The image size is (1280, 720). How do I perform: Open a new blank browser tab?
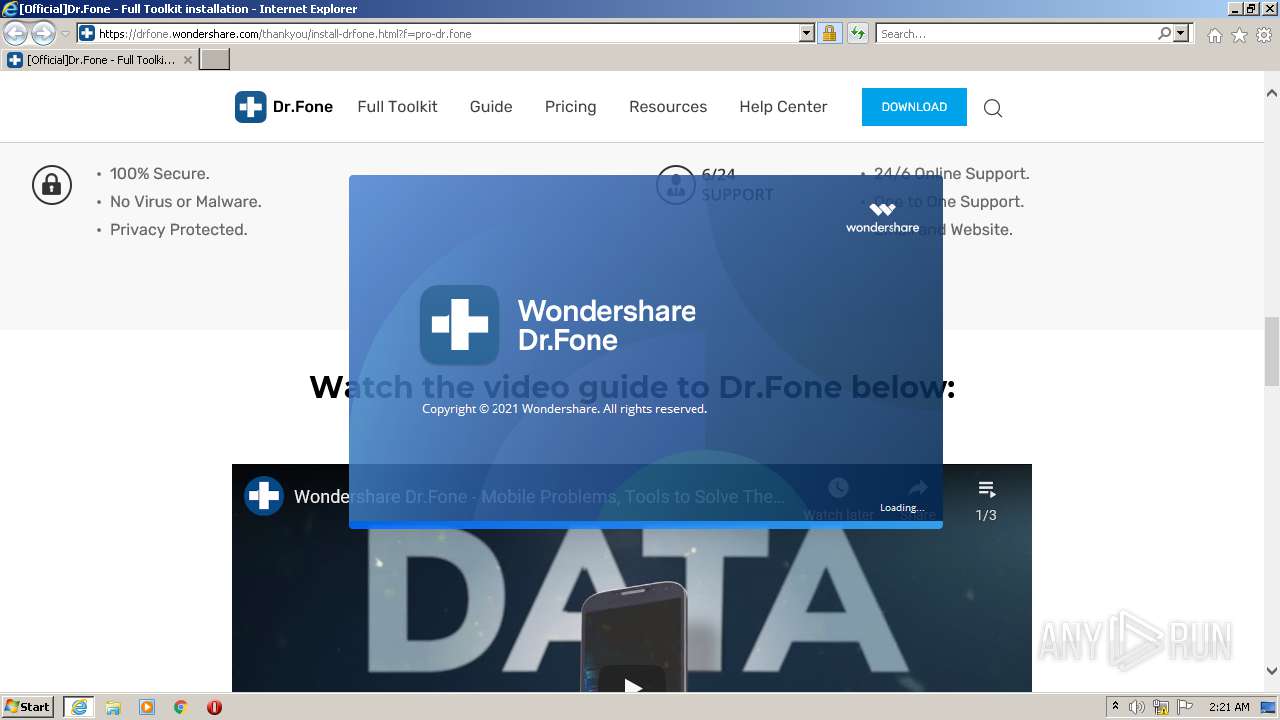(x=214, y=60)
